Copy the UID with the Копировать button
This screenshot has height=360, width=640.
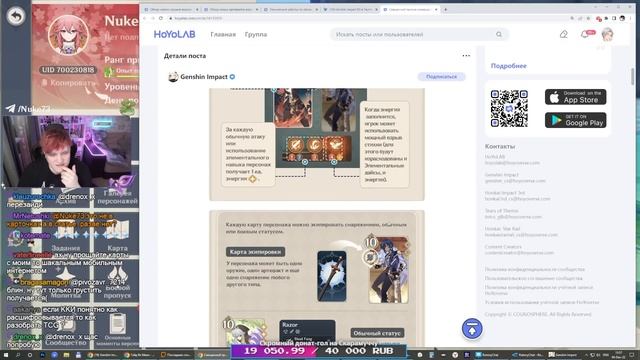pyautogui.click(x=69, y=83)
